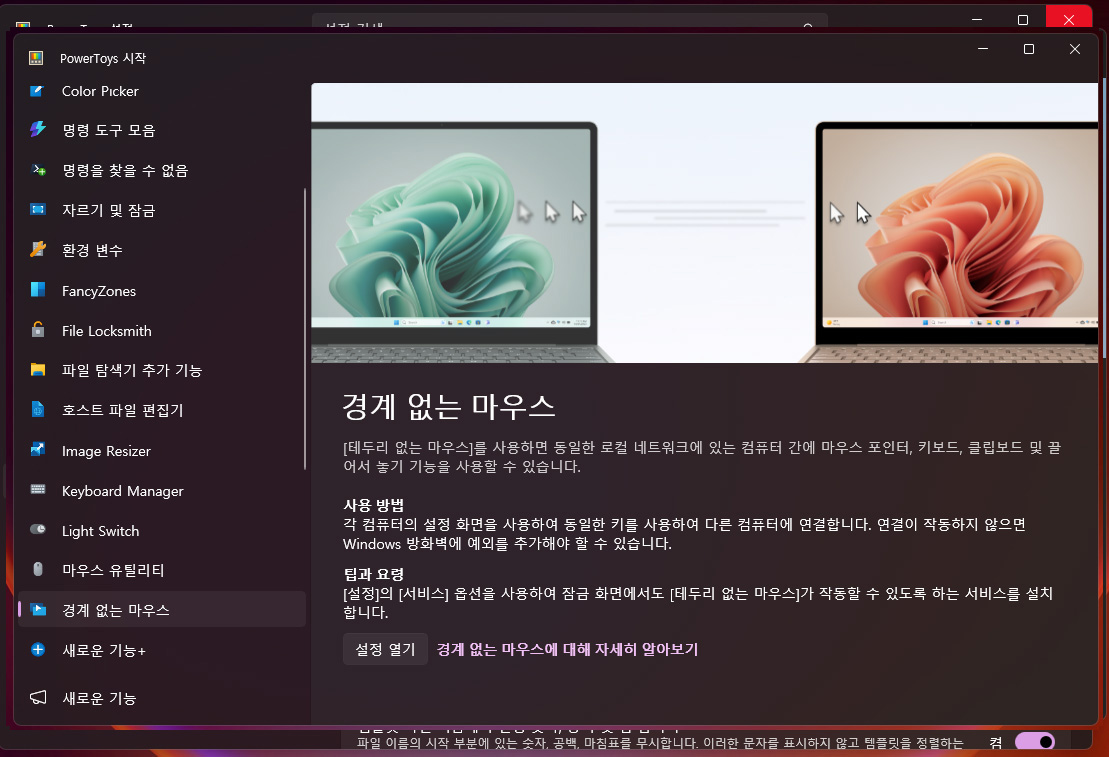
Task: Click the Color Picker icon in sidebar
Action: [37, 91]
